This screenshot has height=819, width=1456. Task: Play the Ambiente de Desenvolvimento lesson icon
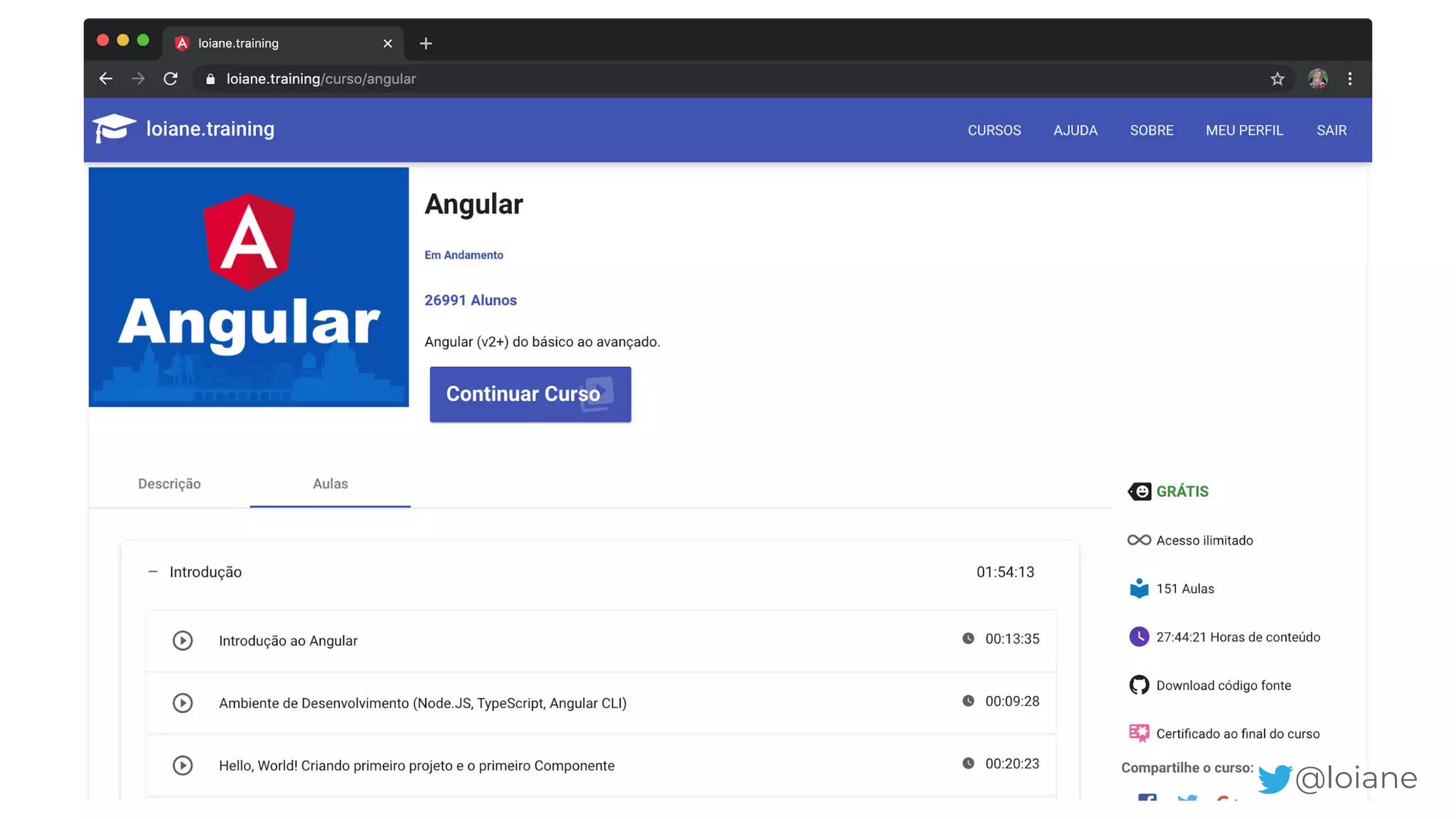coord(183,703)
